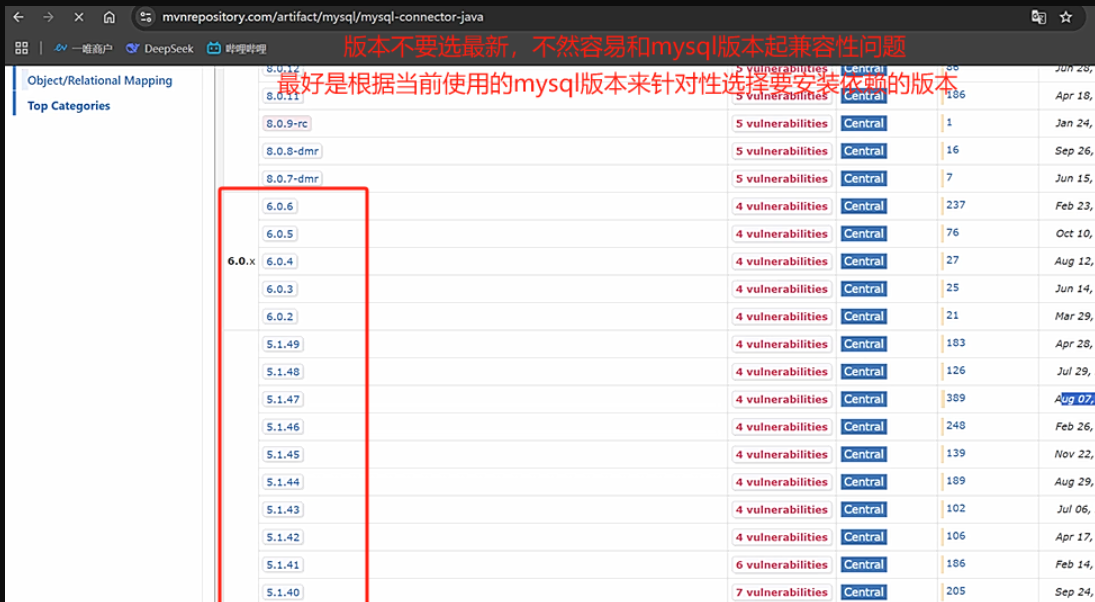Image resolution: width=1095 pixels, height=602 pixels.
Task: Open Object/Relational Mapping category link
Action: [x=99, y=80]
